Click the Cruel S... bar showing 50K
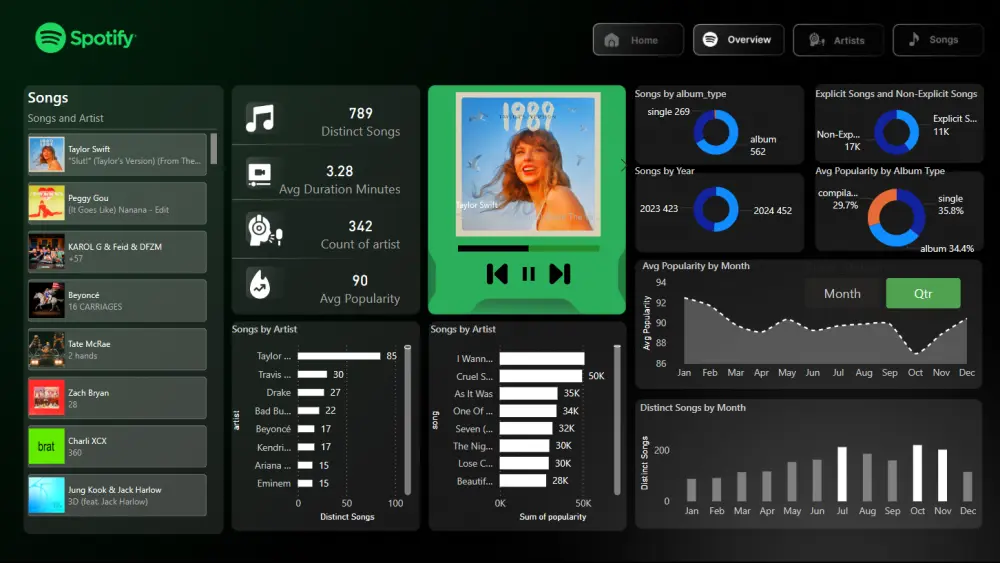 541,376
